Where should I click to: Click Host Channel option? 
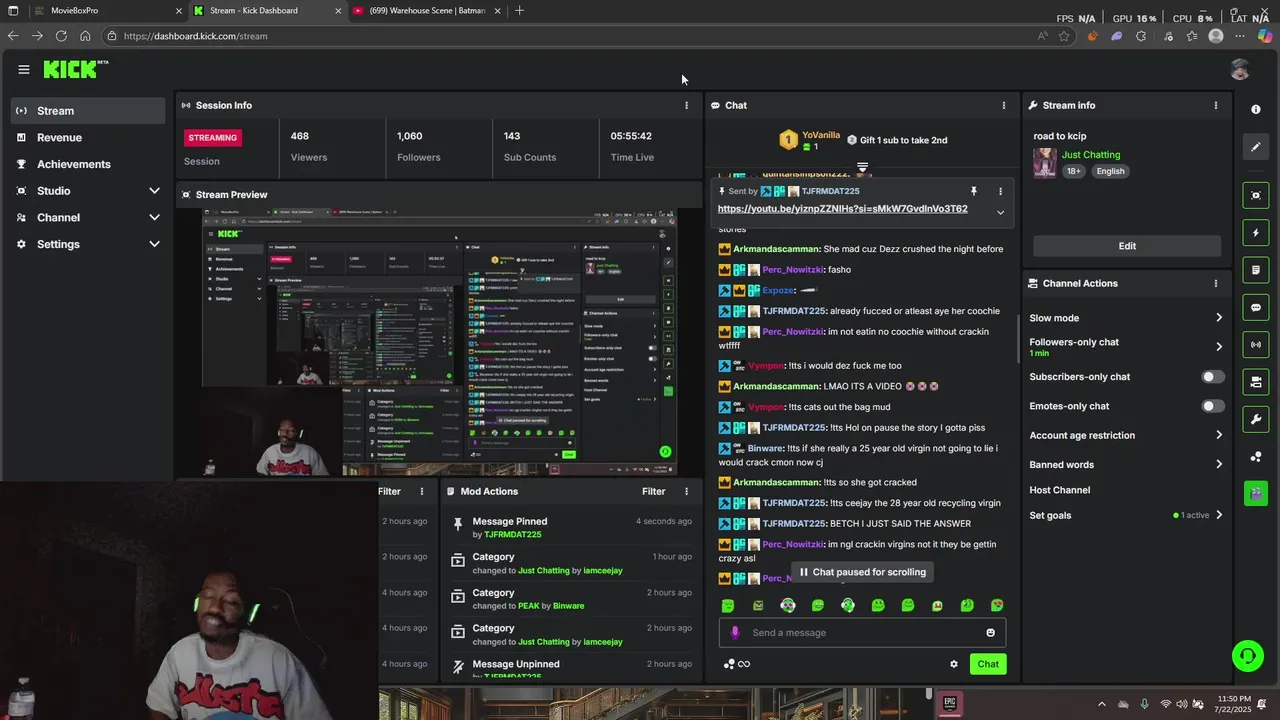[1060, 490]
